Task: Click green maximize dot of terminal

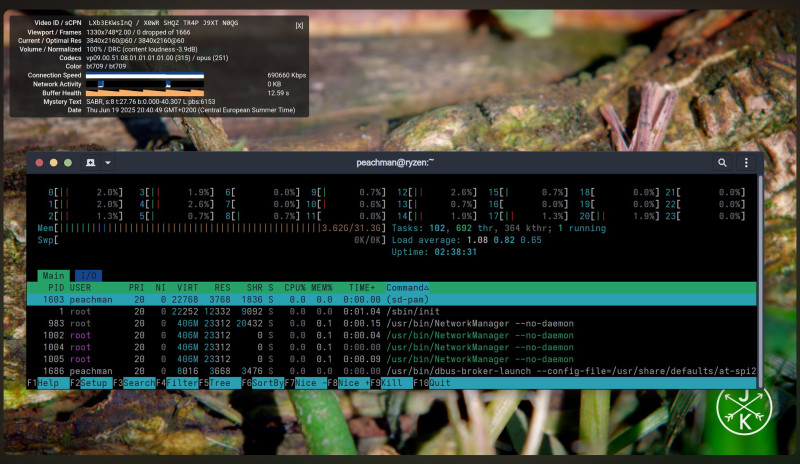Action: (x=68, y=163)
